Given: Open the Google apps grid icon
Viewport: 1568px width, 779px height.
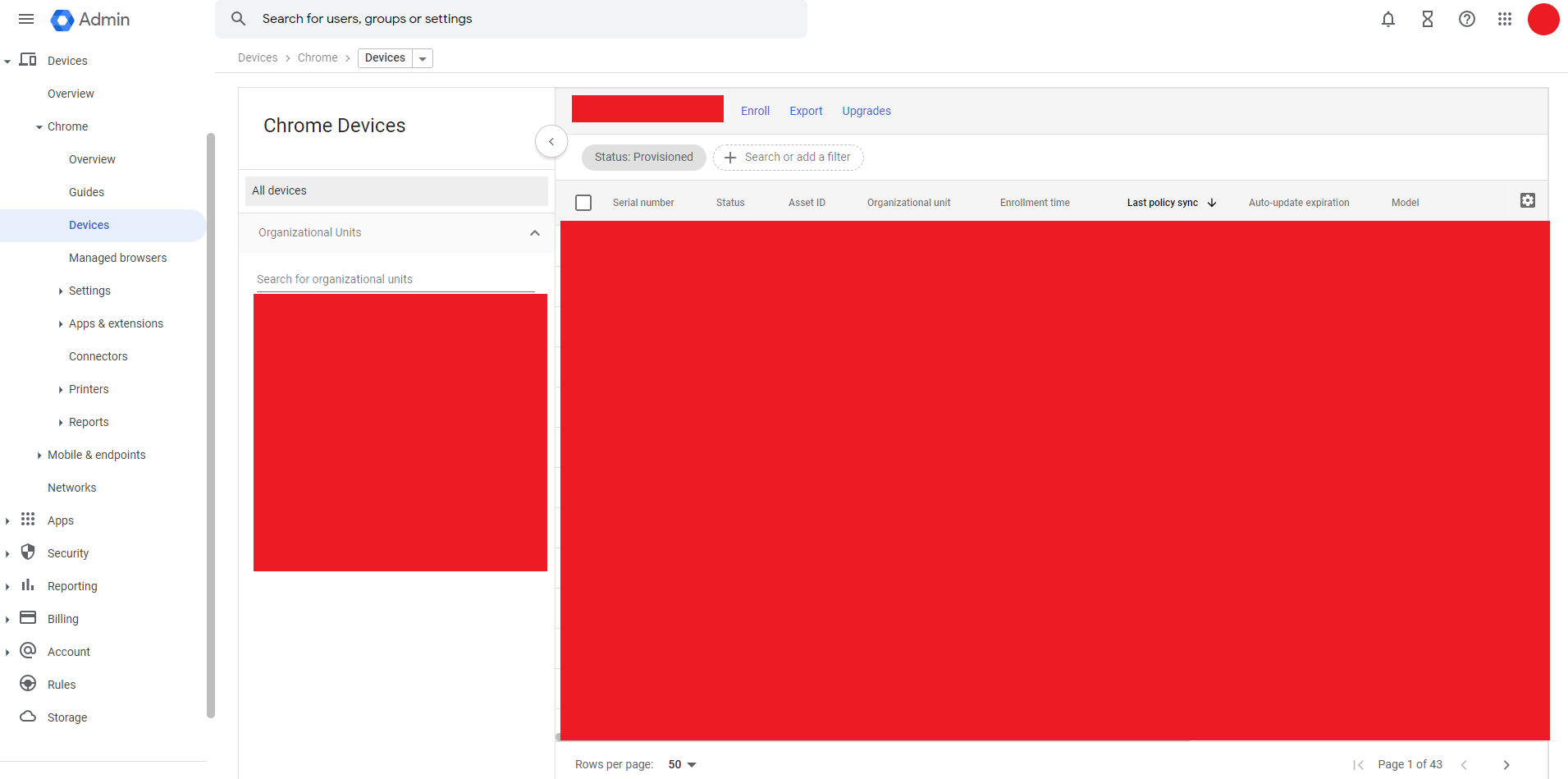Looking at the screenshot, I should pyautogui.click(x=1505, y=19).
